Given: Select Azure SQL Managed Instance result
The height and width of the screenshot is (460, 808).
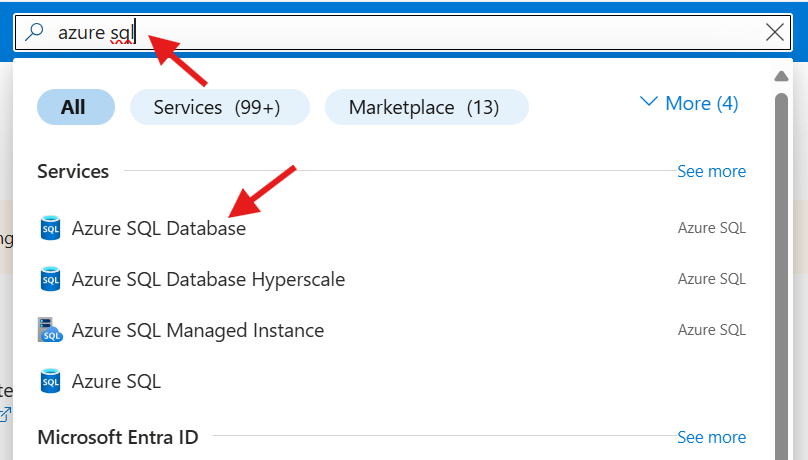Looking at the screenshot, I should click(x=198, y=330).
